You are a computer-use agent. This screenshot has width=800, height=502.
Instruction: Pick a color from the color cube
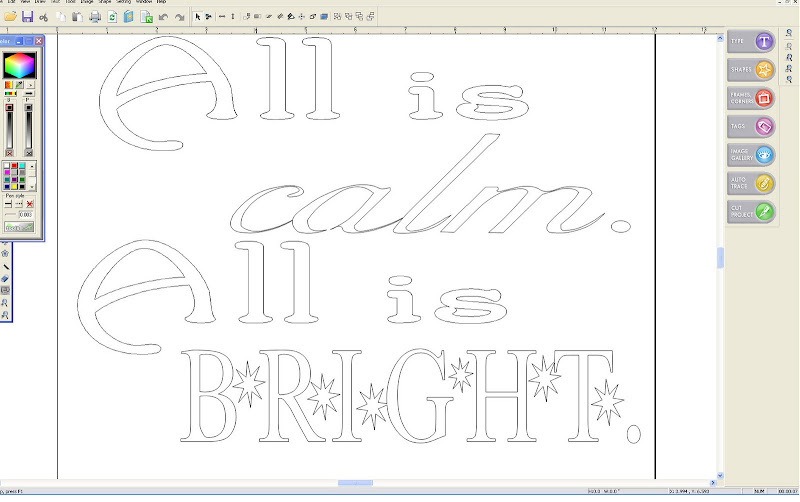[18, 67]
